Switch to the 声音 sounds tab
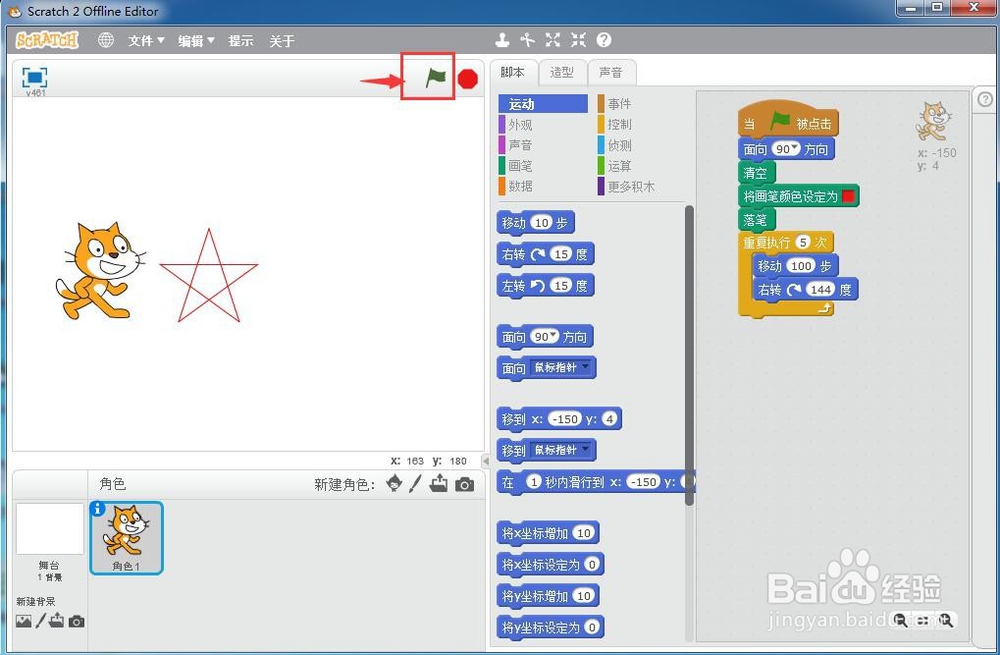This screenshot has width=1000, height=655. pyautogui.click(x=611, y=73)
